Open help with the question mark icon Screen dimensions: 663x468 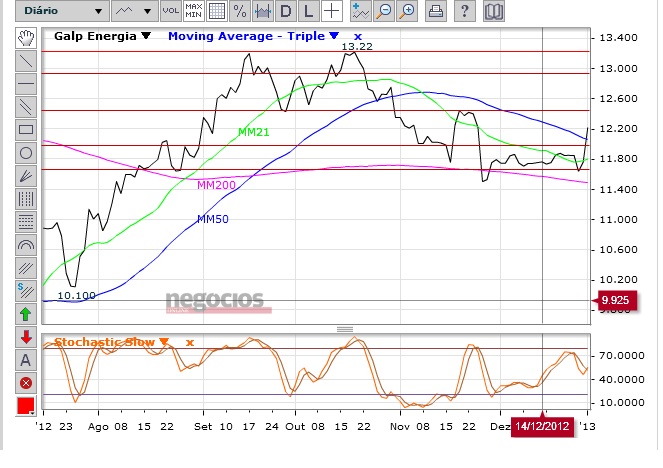click(464, 11)
